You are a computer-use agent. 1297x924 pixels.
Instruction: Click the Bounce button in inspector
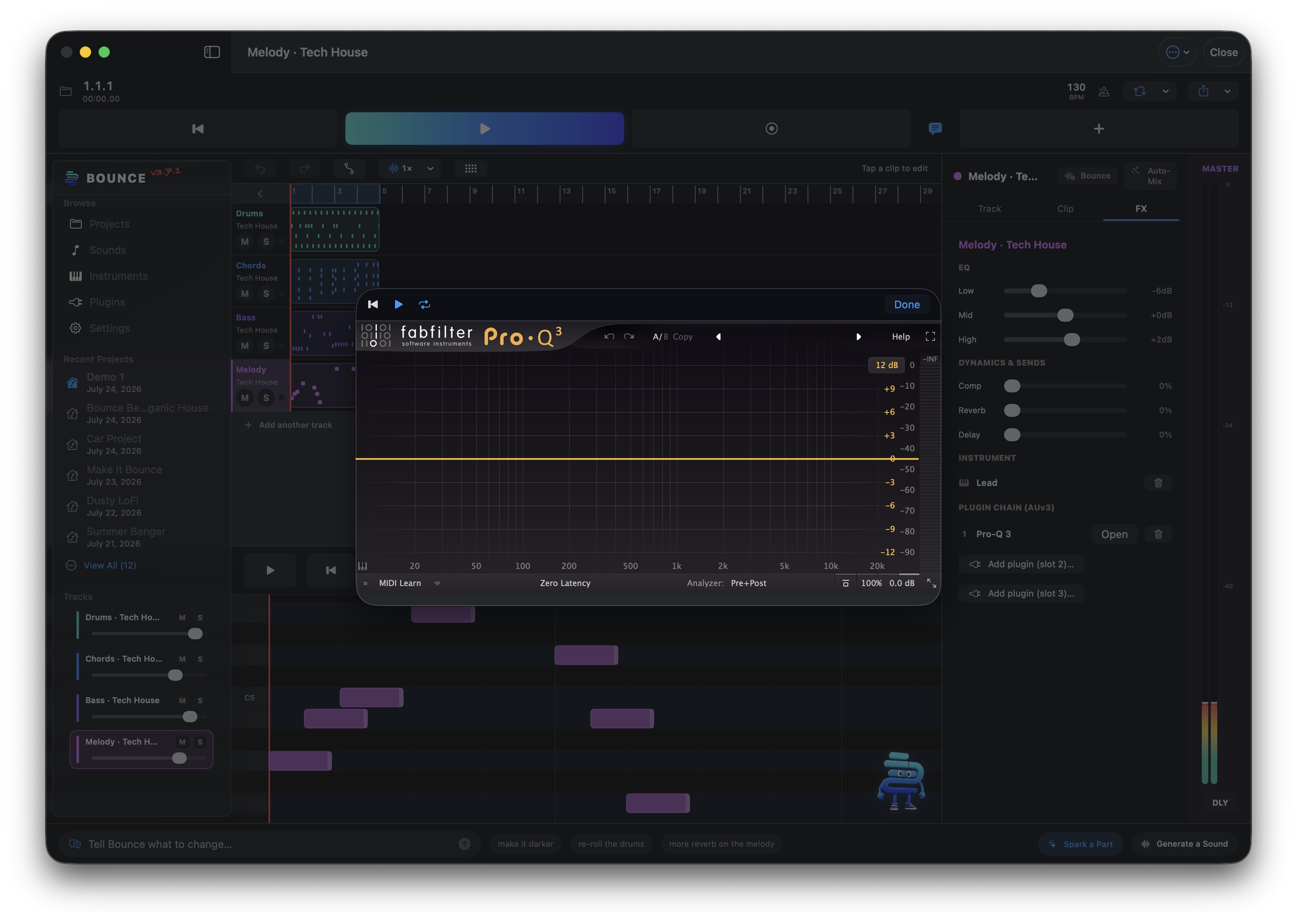click(x=1087, y=176)
